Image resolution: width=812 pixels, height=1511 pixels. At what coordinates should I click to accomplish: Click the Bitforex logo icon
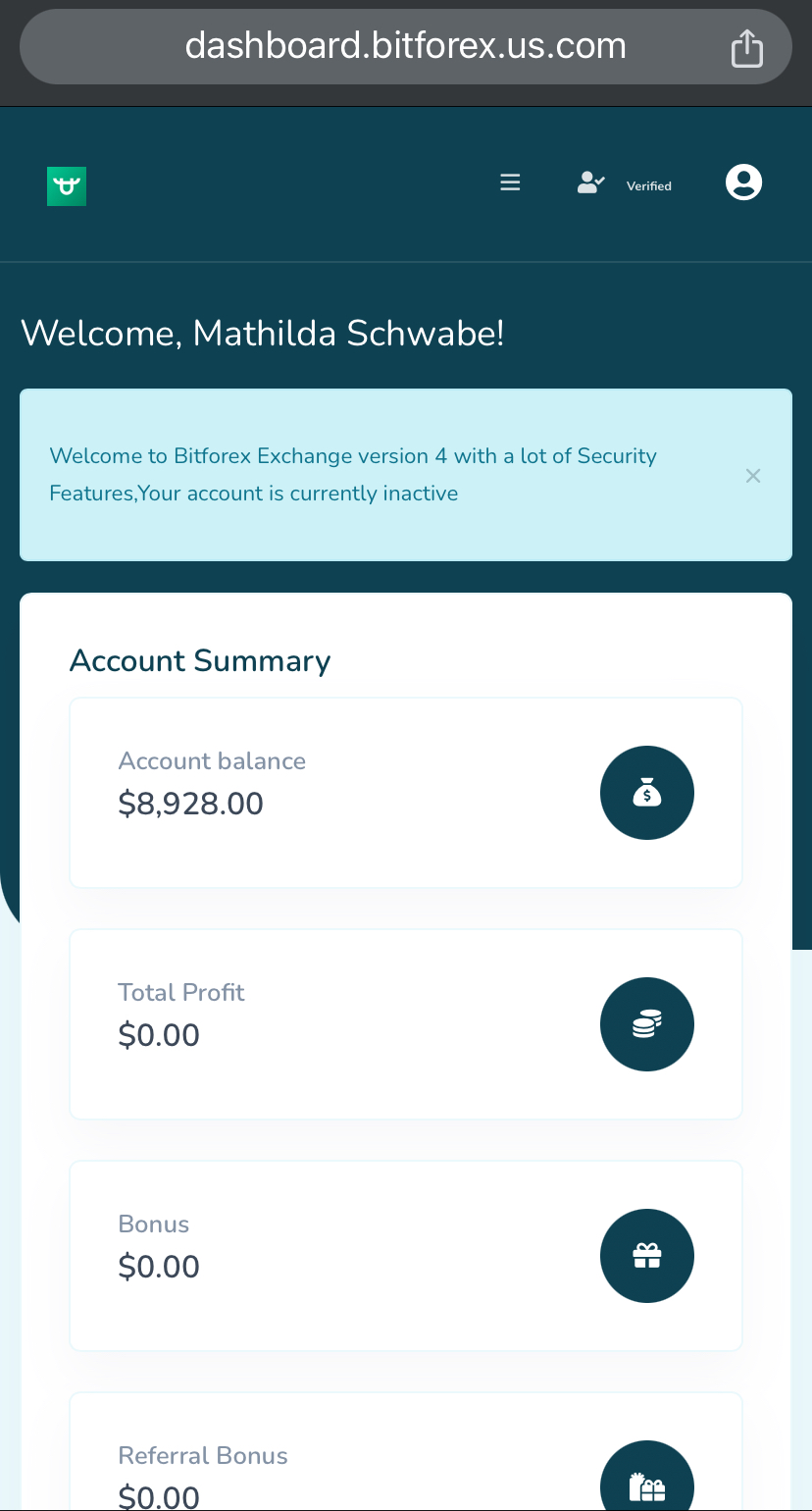[x=66, y=185]
